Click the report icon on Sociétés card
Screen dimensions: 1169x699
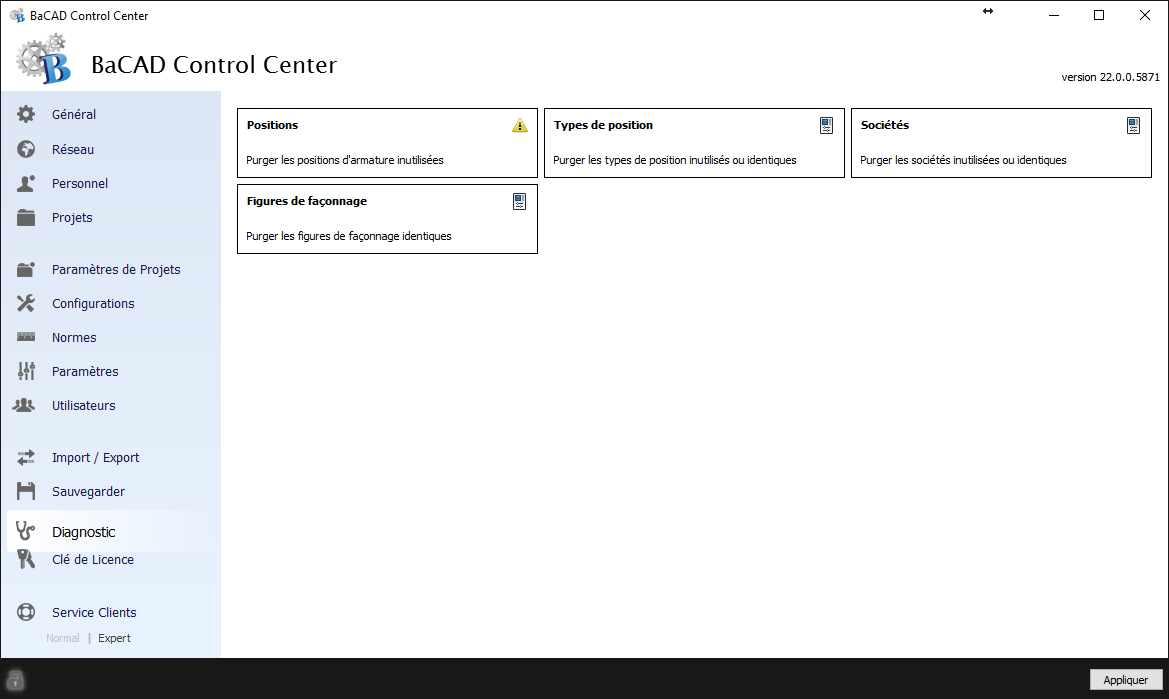pyautogui.click(x=1133, y=125)
